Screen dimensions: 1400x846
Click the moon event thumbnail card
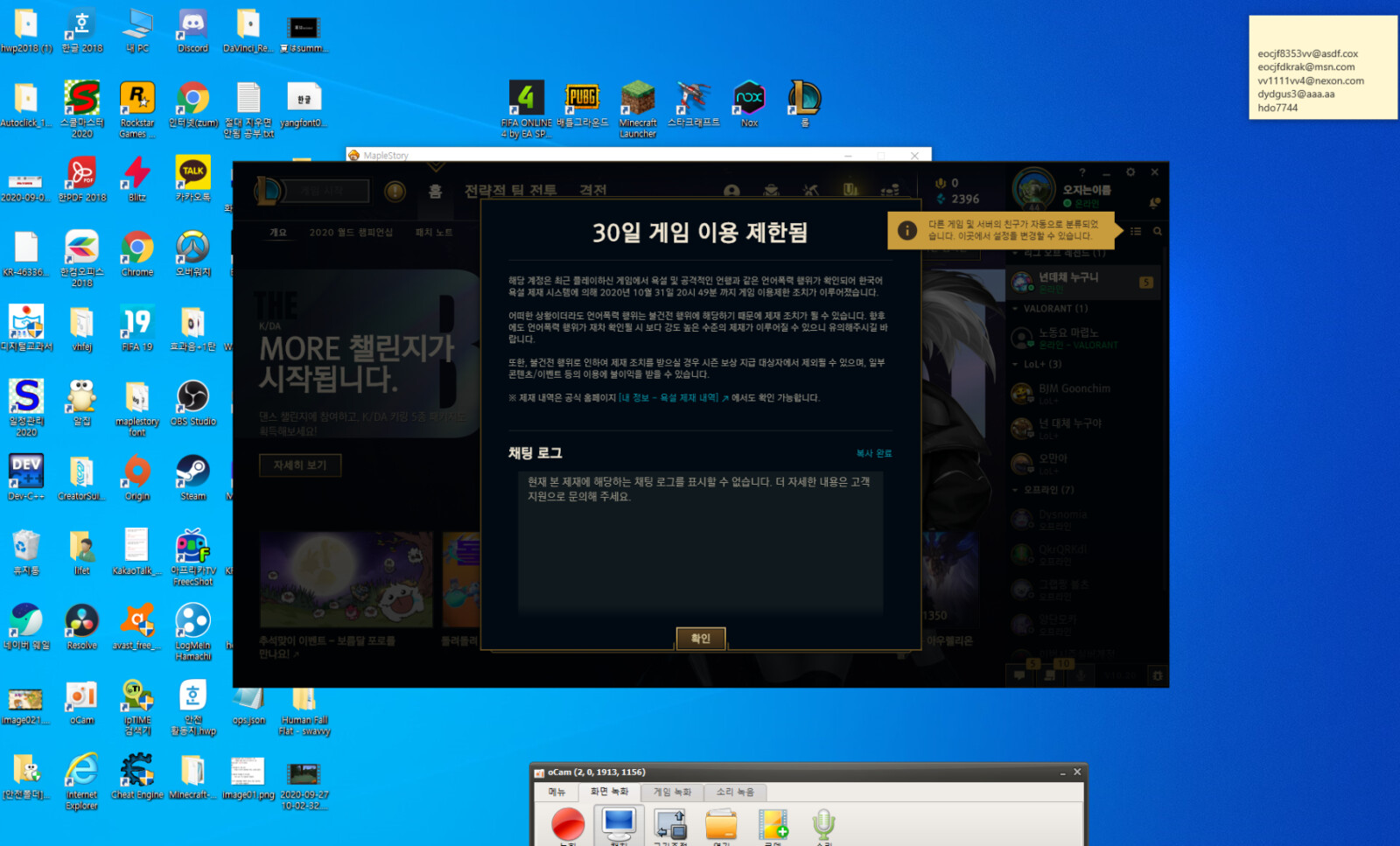tap(346, 579)
